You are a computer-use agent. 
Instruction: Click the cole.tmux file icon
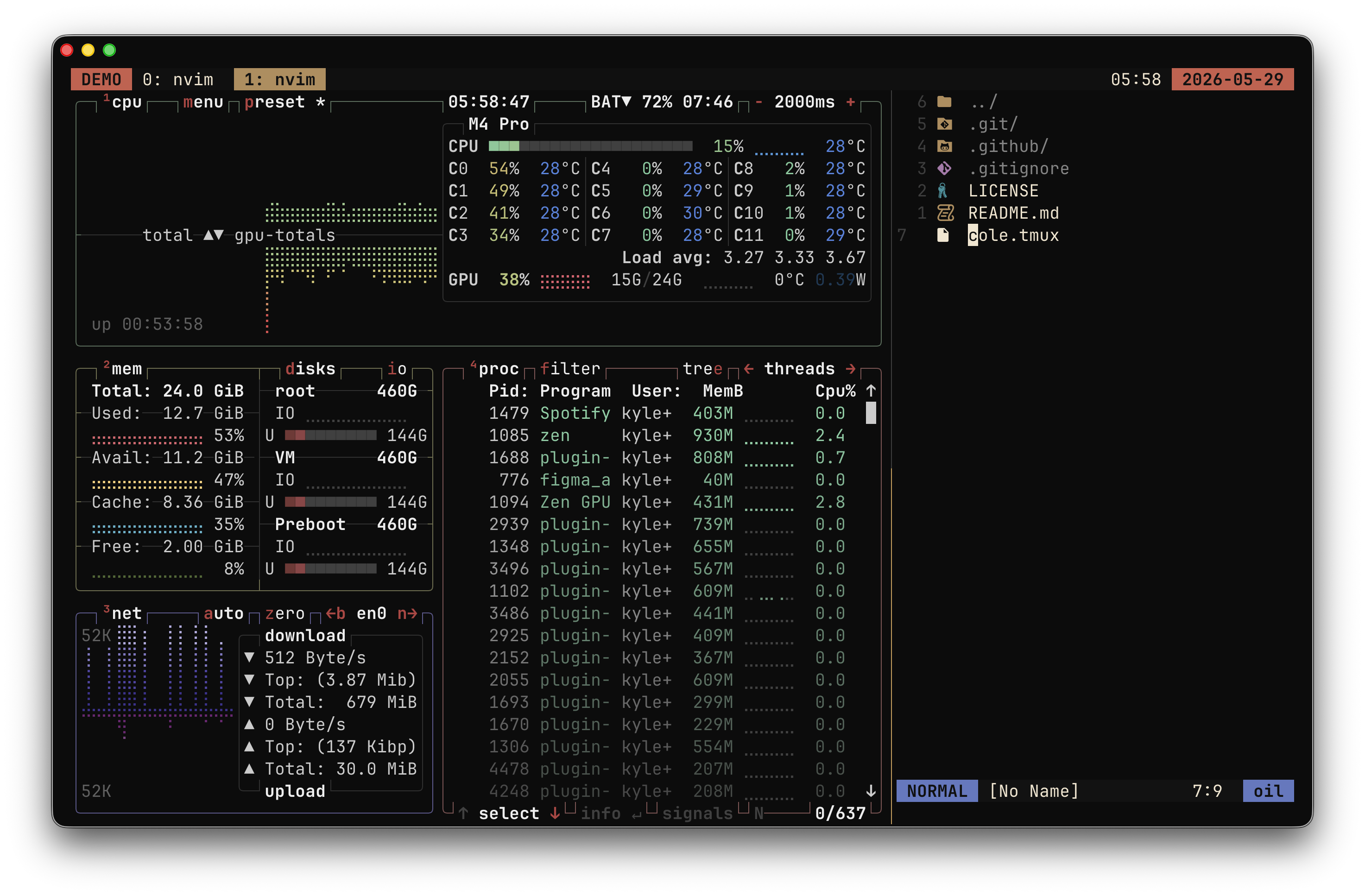coord(943,235)
